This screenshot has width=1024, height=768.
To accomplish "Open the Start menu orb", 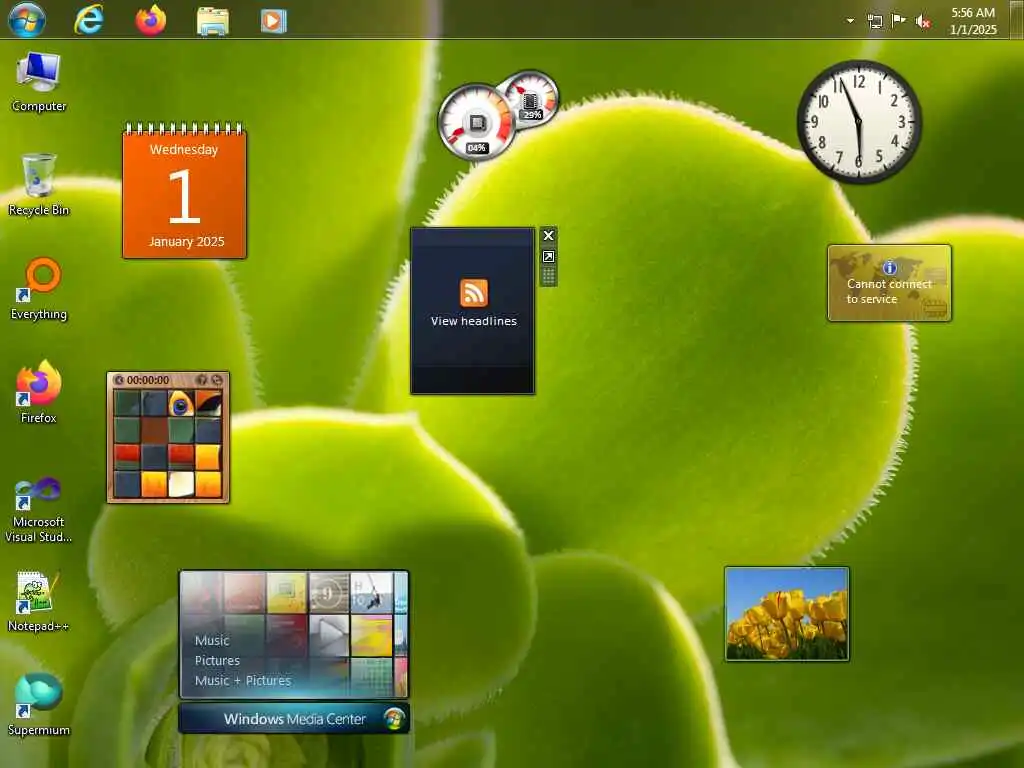I will [26, 19].
